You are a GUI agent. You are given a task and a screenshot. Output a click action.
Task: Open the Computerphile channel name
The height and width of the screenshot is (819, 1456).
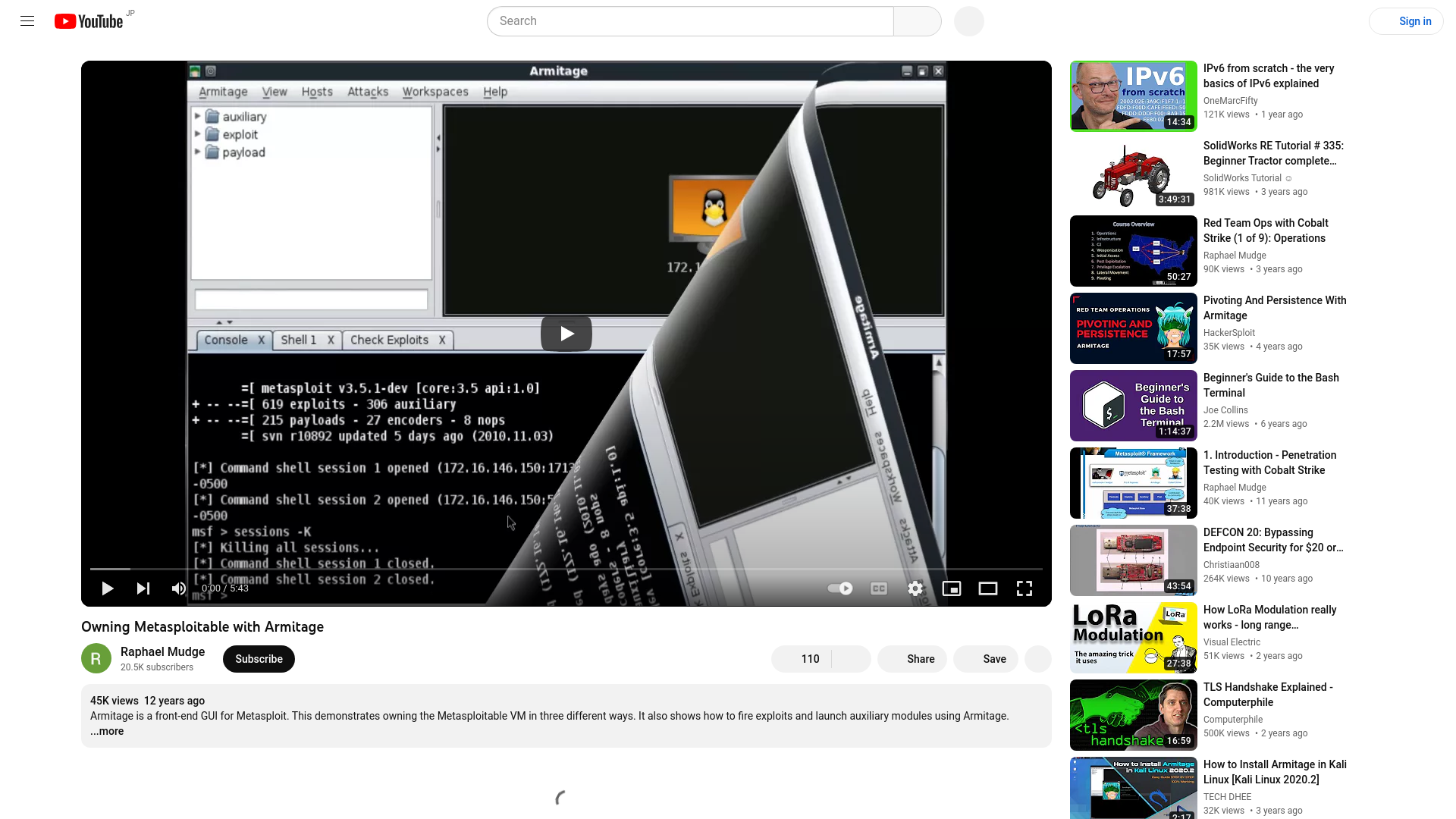(x=1233, y=720)
